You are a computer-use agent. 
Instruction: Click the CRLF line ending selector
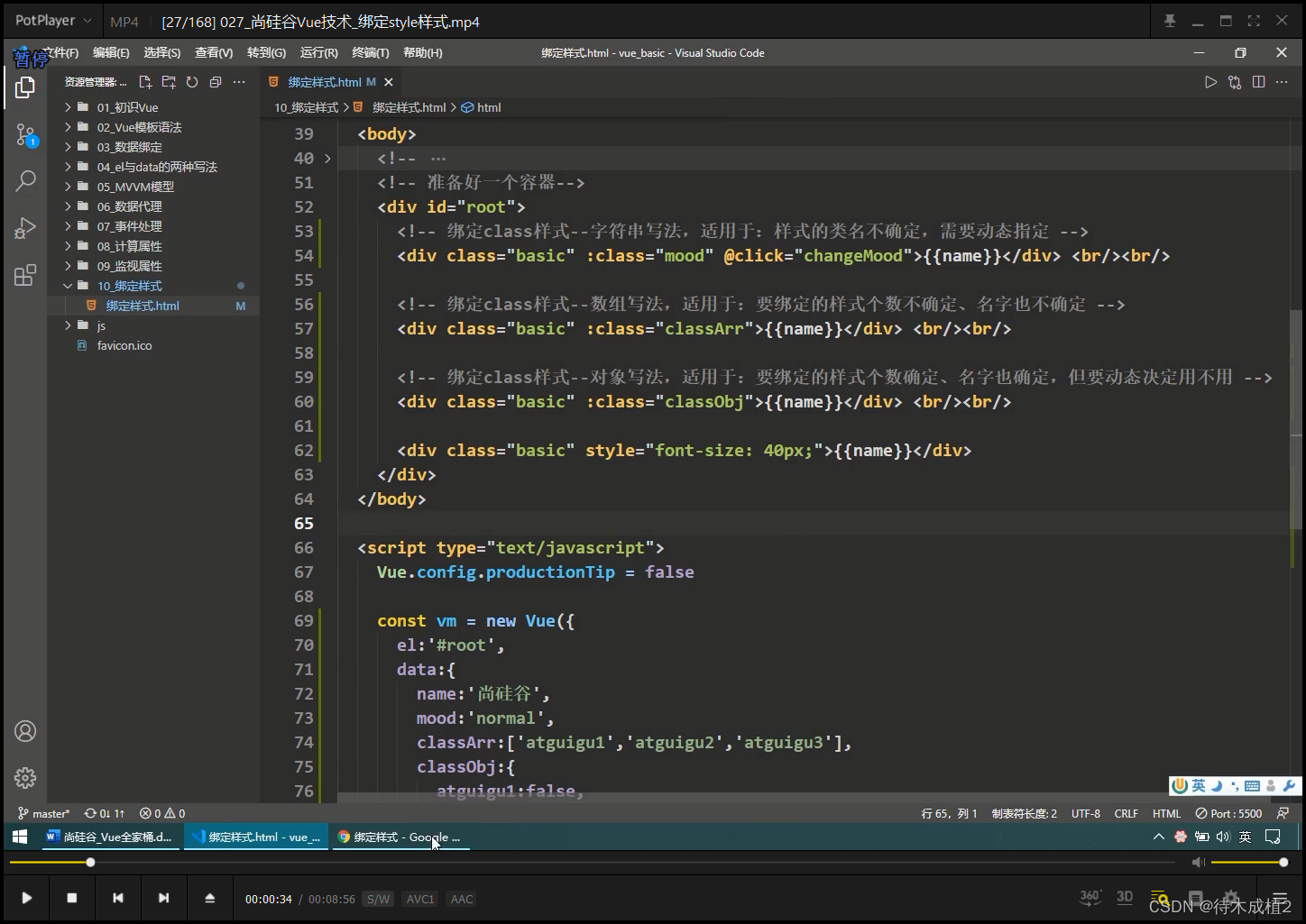[1127, 813]
